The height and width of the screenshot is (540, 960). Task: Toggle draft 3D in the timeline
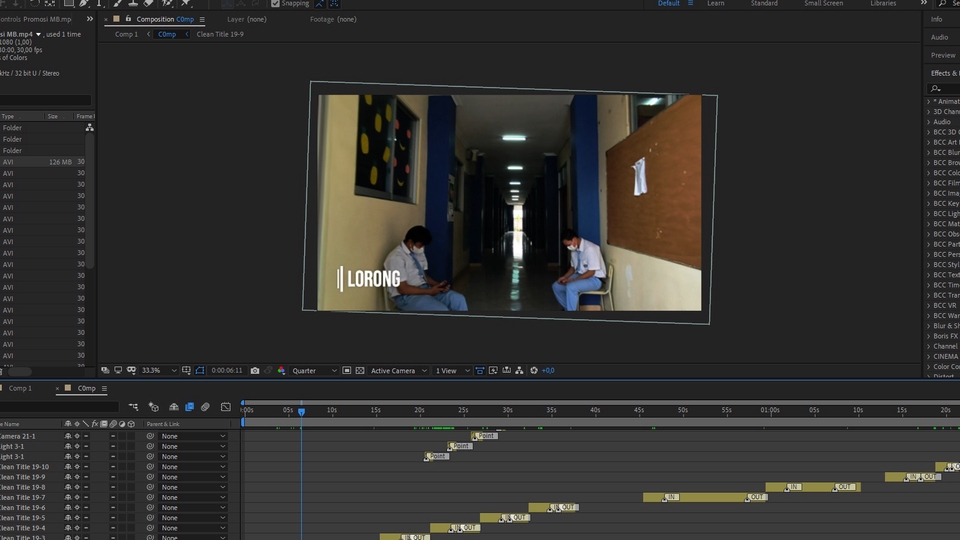(x=154, y=407)
